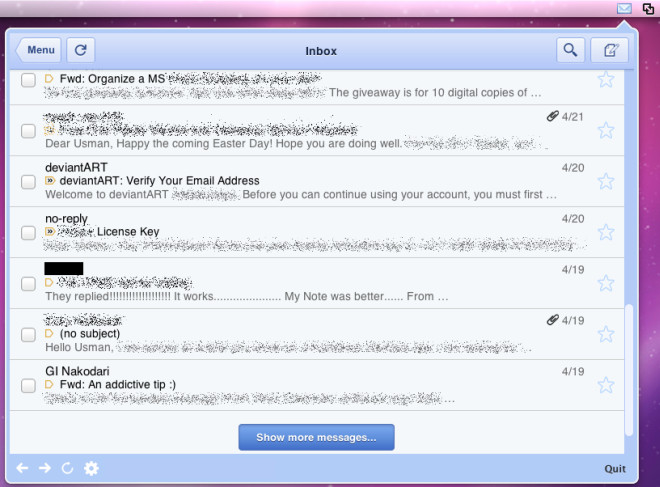Click the refresh inbox toolbar button
The width and height of the screenshot is (660, 487).
[x=80, y=50]
